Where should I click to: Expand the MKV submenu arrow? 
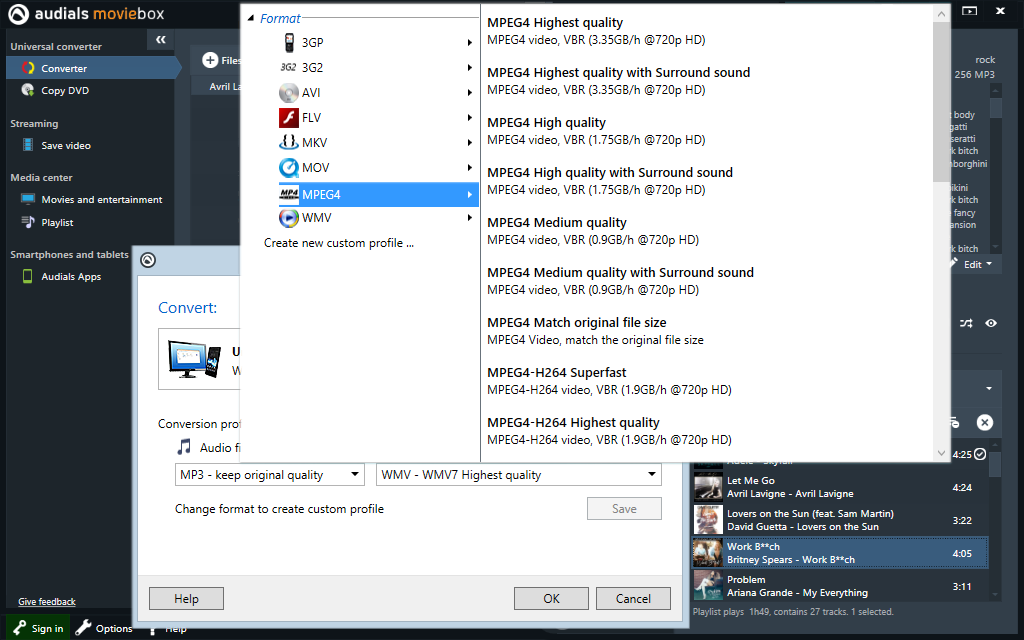(x=470, y=142)
